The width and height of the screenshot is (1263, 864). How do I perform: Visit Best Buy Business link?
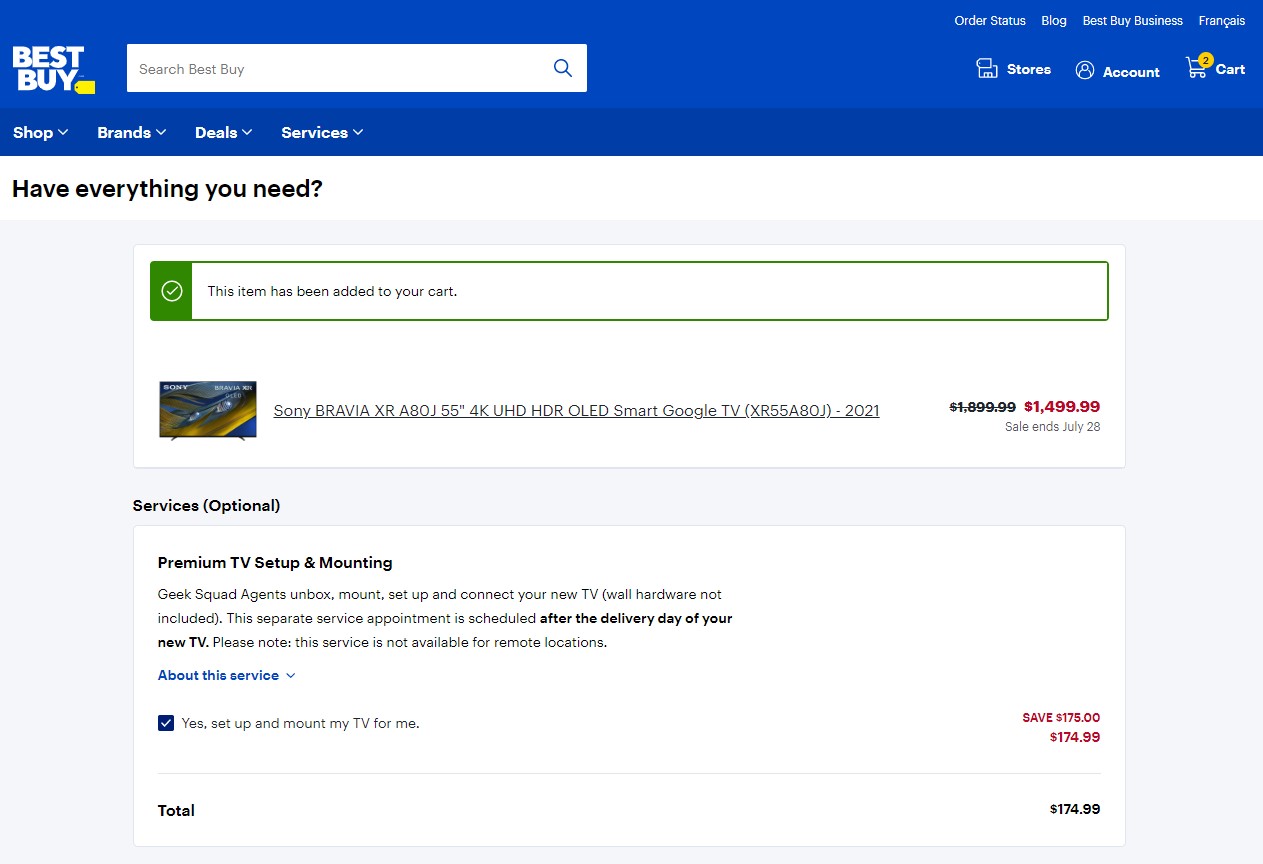point(1133,21)
